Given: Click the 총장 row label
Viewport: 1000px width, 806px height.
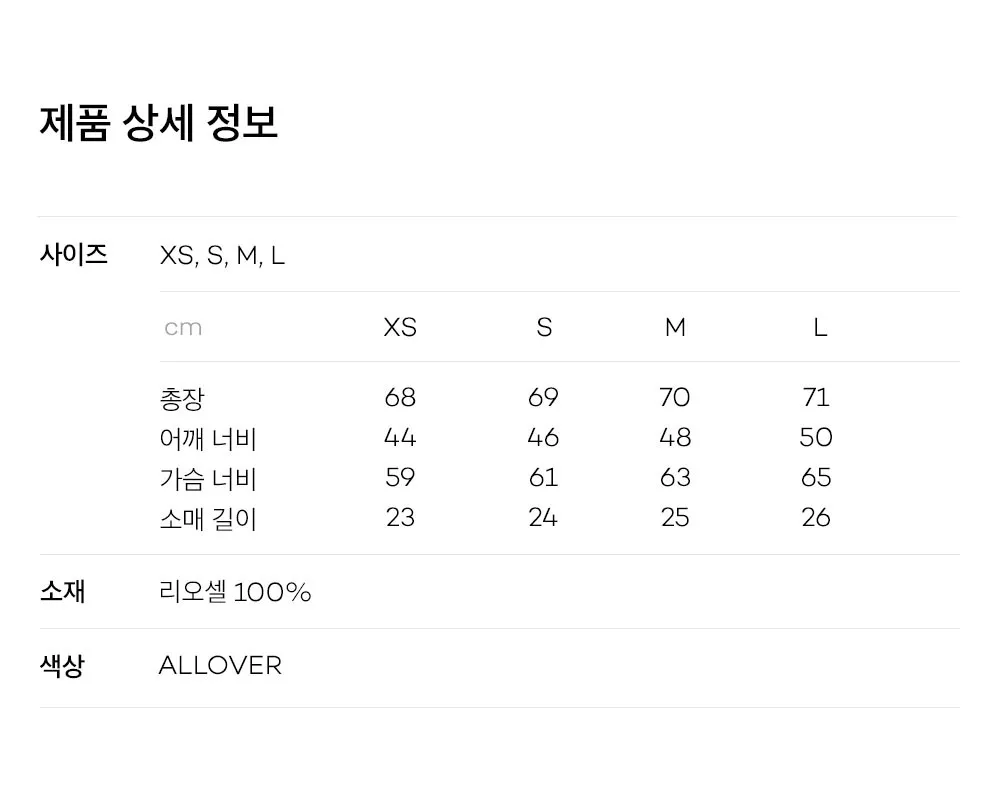Looking at the screenshot, I should click(x=182, y=399).
